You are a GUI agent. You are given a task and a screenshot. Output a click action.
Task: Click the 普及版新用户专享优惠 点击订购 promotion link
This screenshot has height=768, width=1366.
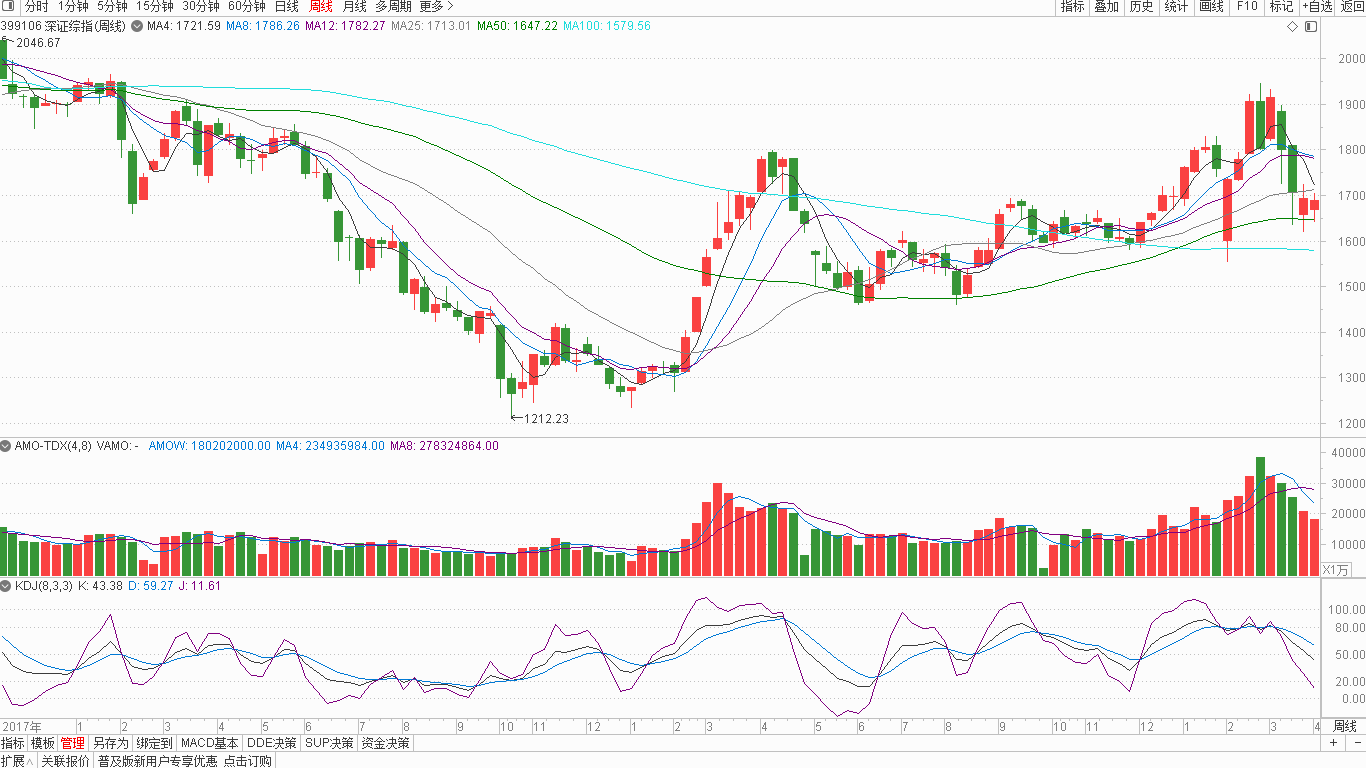(x=185, y=761)
